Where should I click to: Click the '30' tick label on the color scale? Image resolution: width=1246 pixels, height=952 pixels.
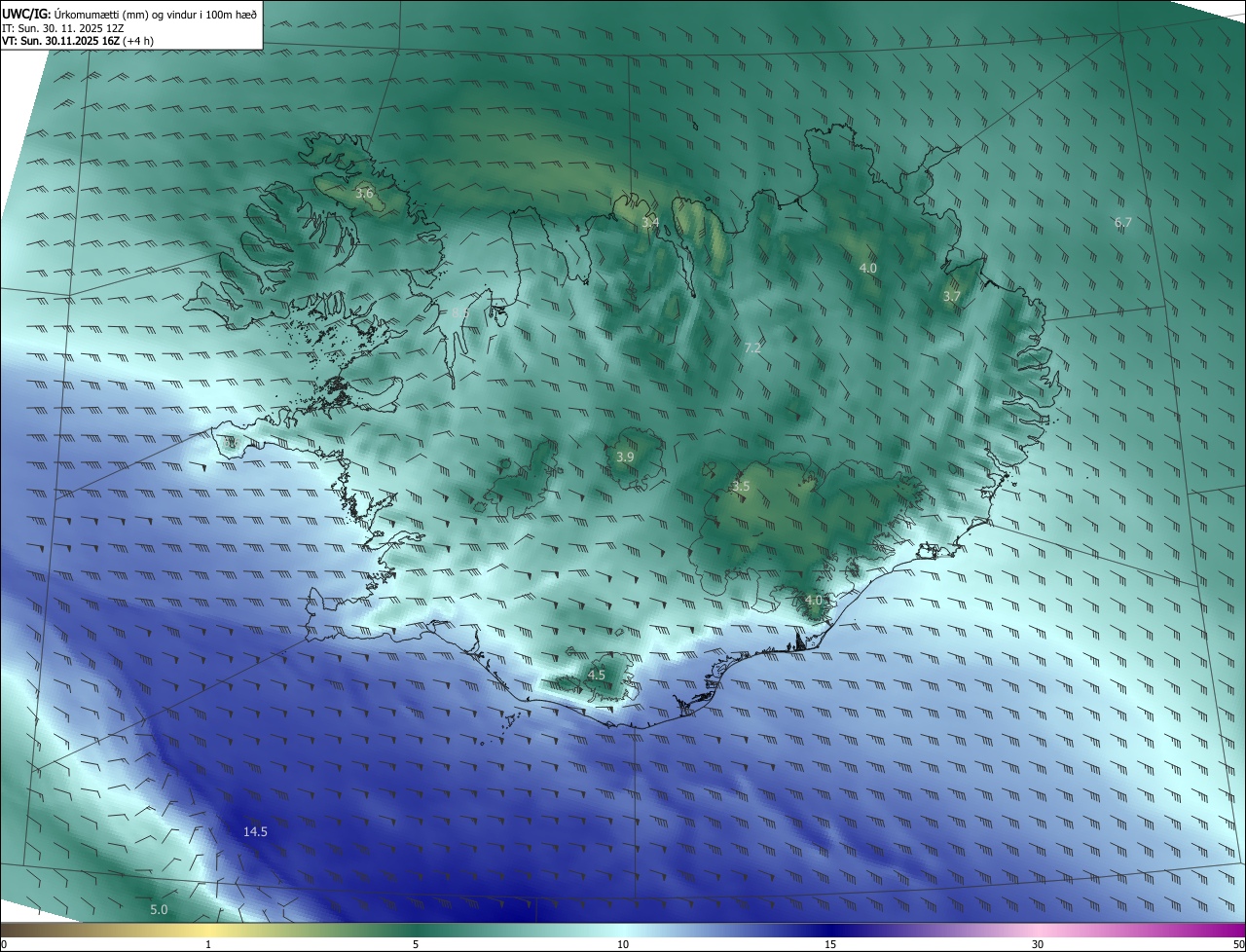(1038, 944)
